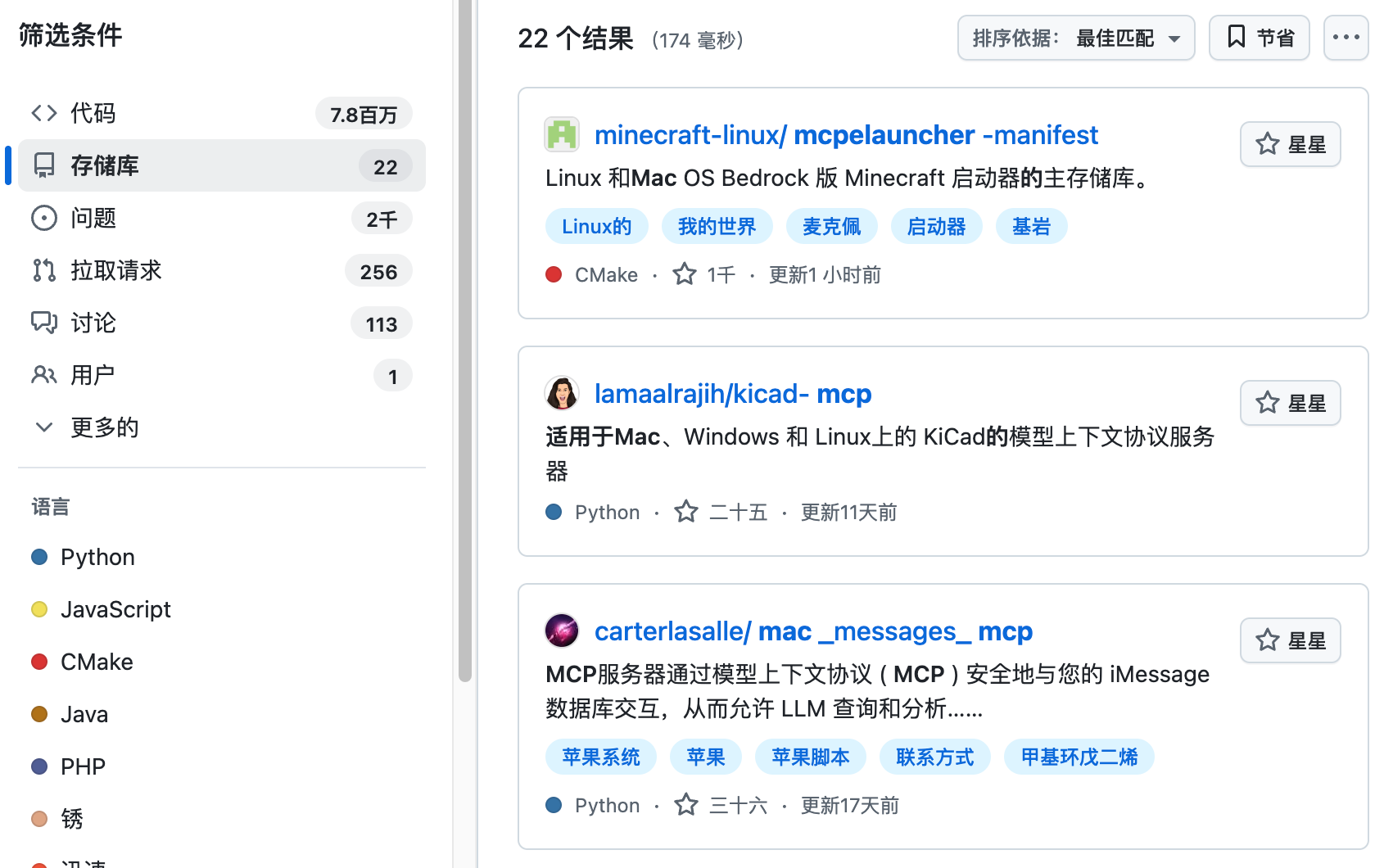This screenshot has height=868, width=1384.
Task: Click the issue circle icon beside 问题
Action: (44, 218)
